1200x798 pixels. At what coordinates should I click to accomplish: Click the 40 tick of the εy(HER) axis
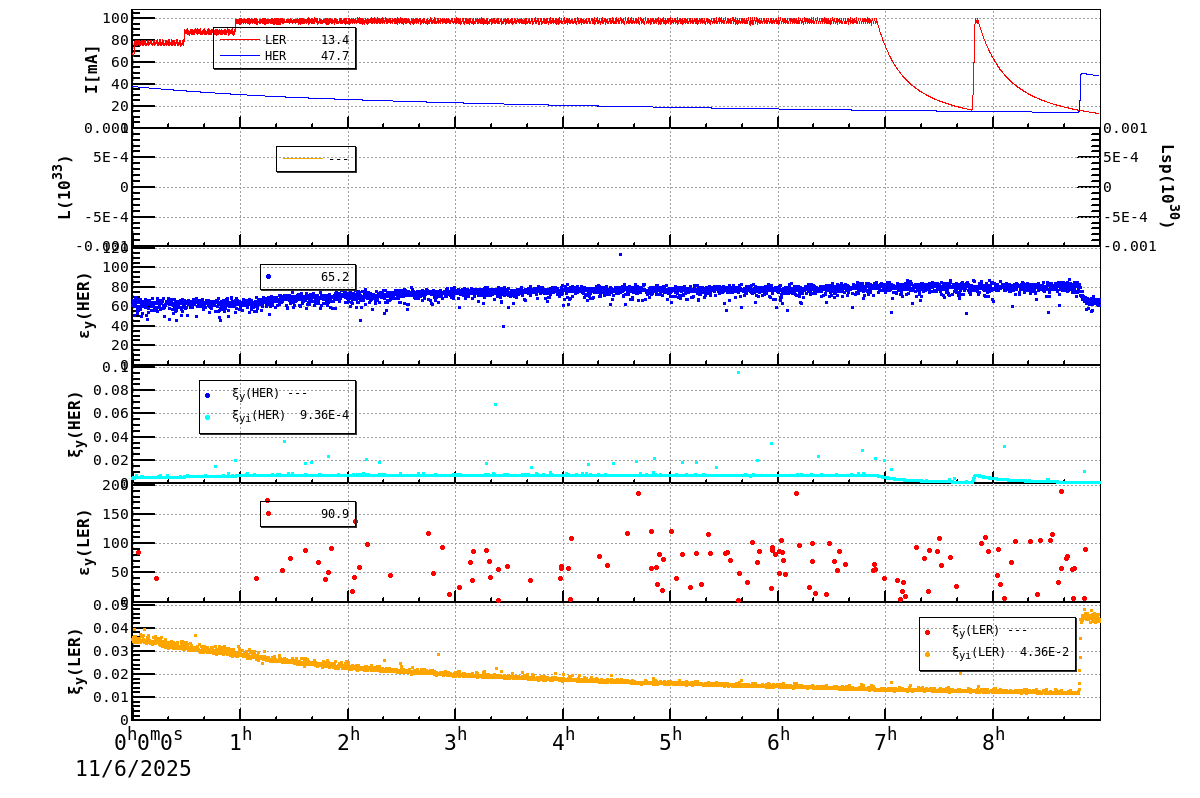(119, 325)
